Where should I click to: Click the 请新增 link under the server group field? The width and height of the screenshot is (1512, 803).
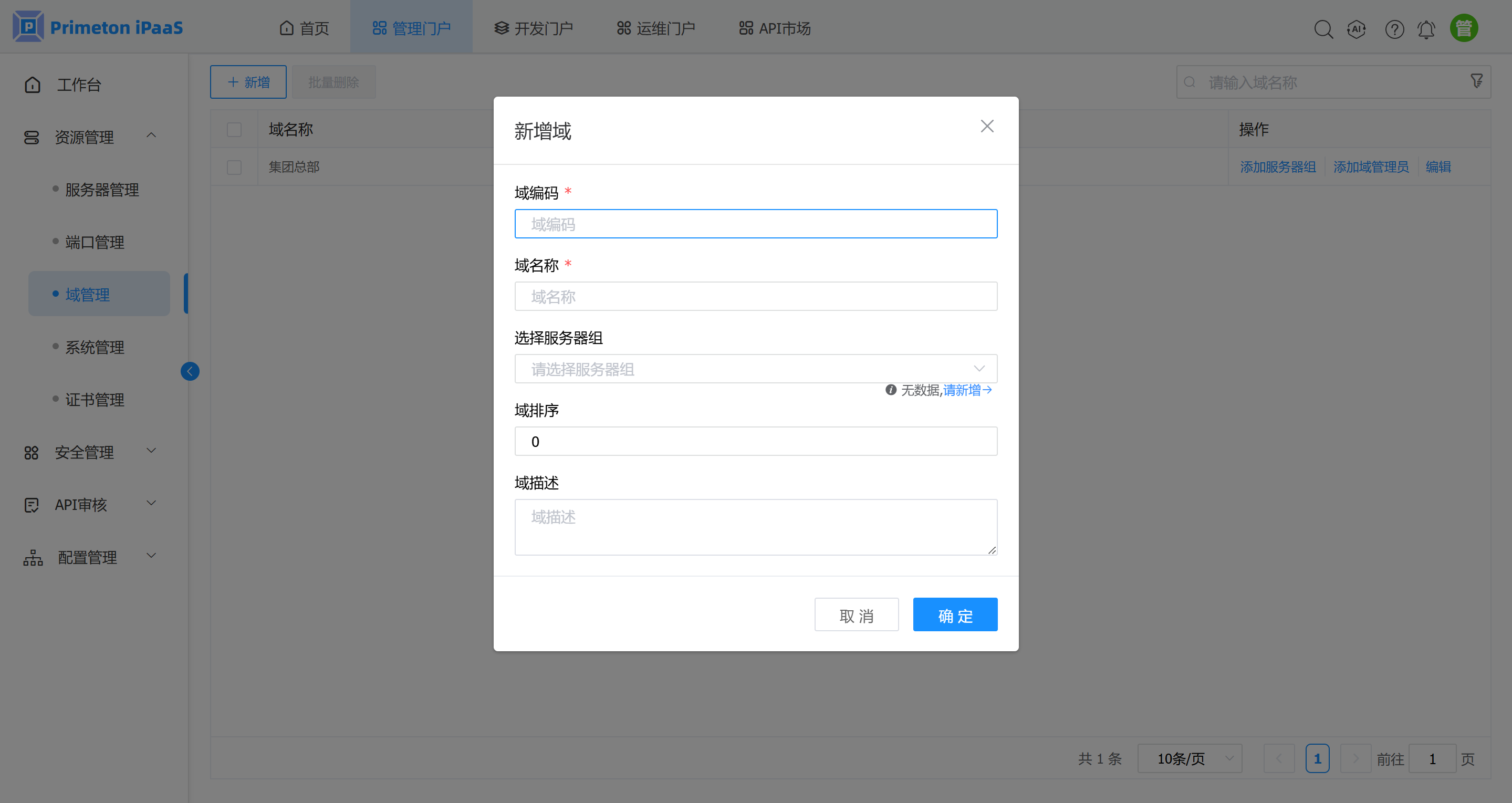[x=963, y=390]
